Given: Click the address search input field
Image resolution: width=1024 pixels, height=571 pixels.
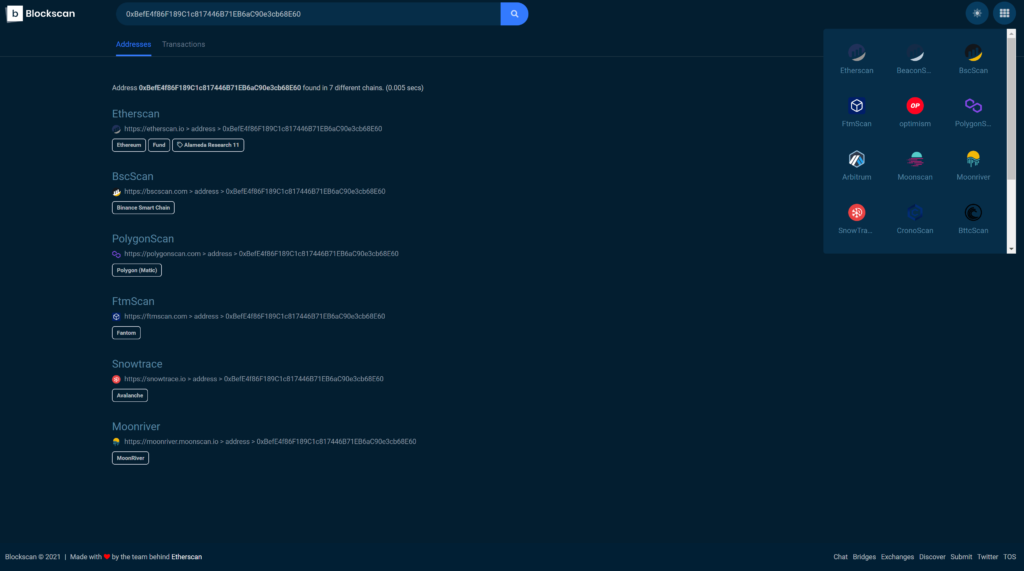Looking at the screenshot, I should click(308, 14).
